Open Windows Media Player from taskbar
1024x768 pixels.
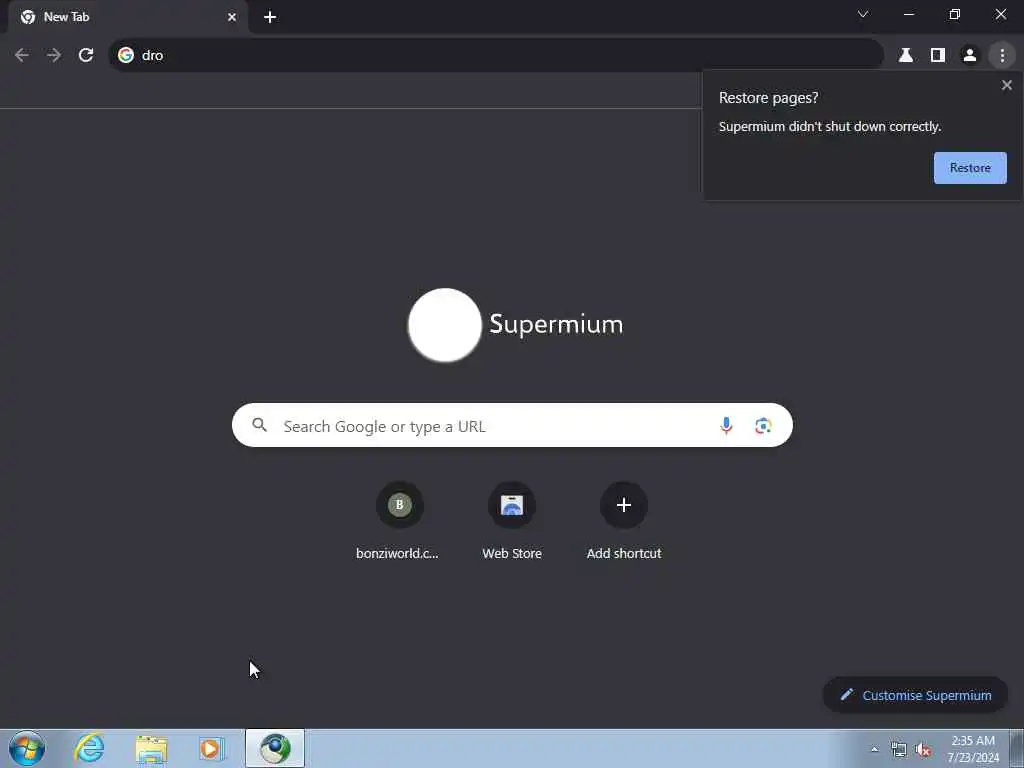click(x=211, y=748)
